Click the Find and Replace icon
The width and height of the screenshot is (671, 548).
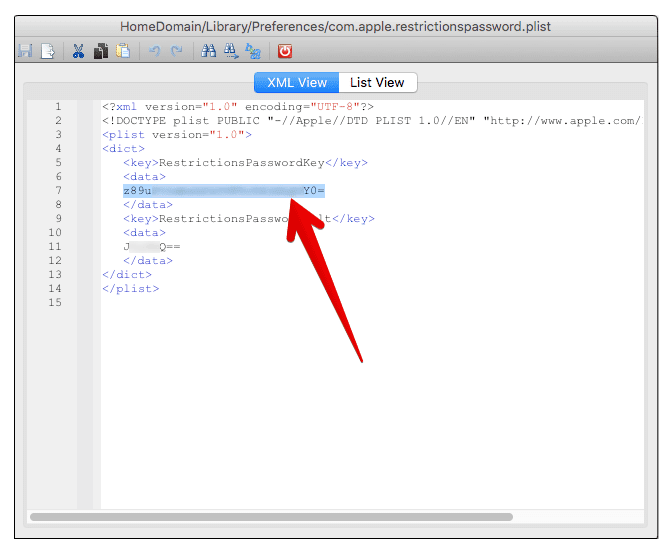point(253,51)
